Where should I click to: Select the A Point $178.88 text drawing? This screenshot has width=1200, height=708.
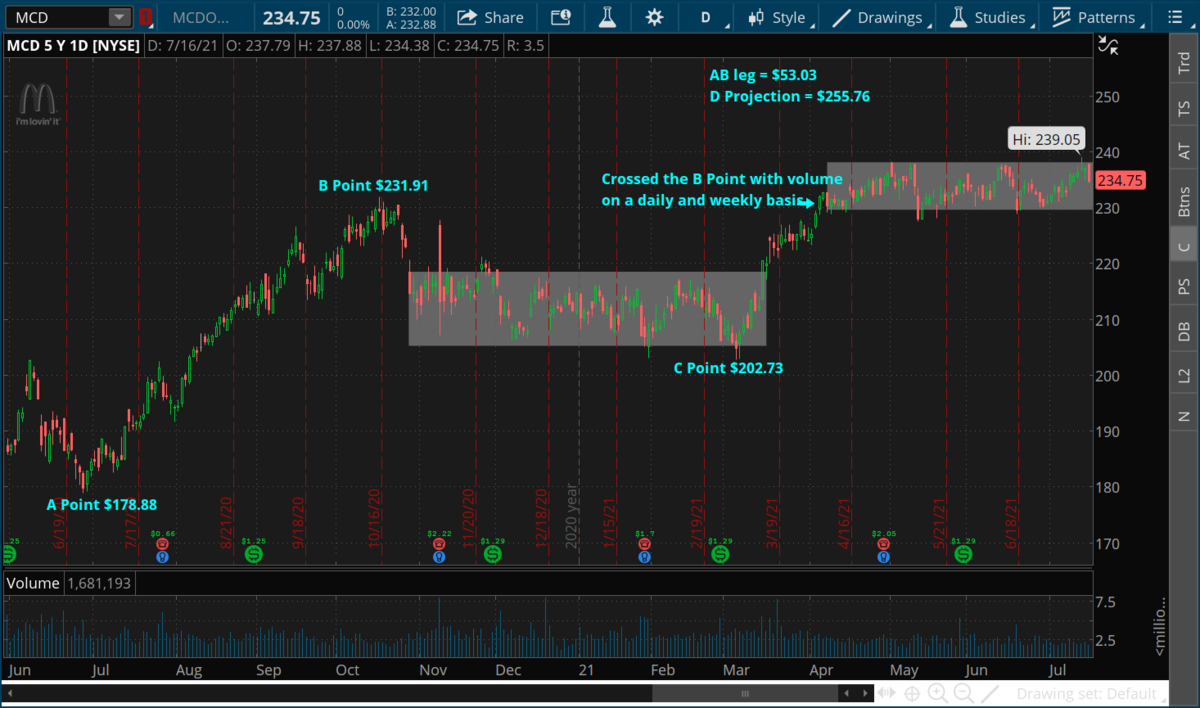coord(102,505)
